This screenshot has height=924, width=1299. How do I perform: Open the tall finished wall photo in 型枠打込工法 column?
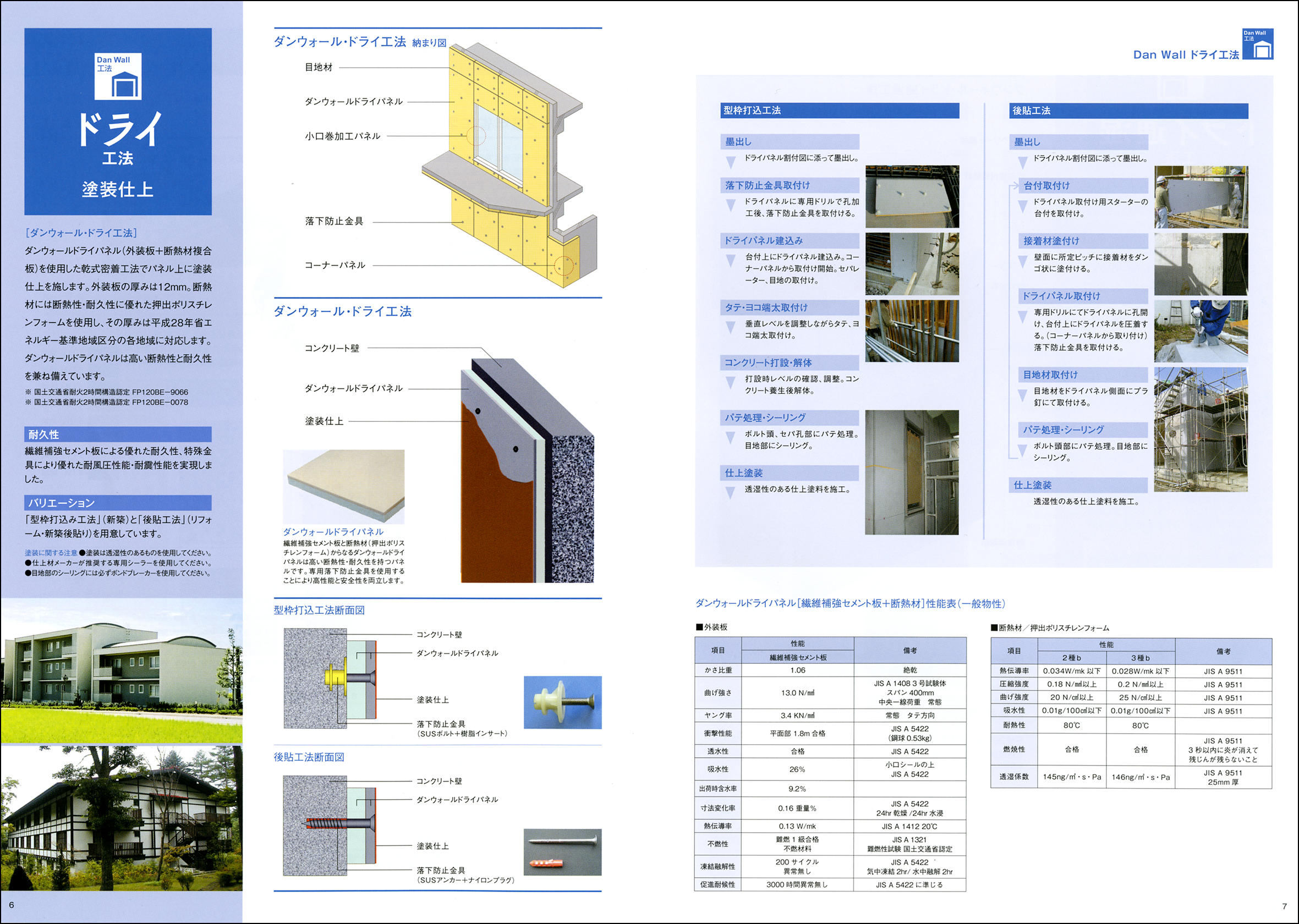912,472
